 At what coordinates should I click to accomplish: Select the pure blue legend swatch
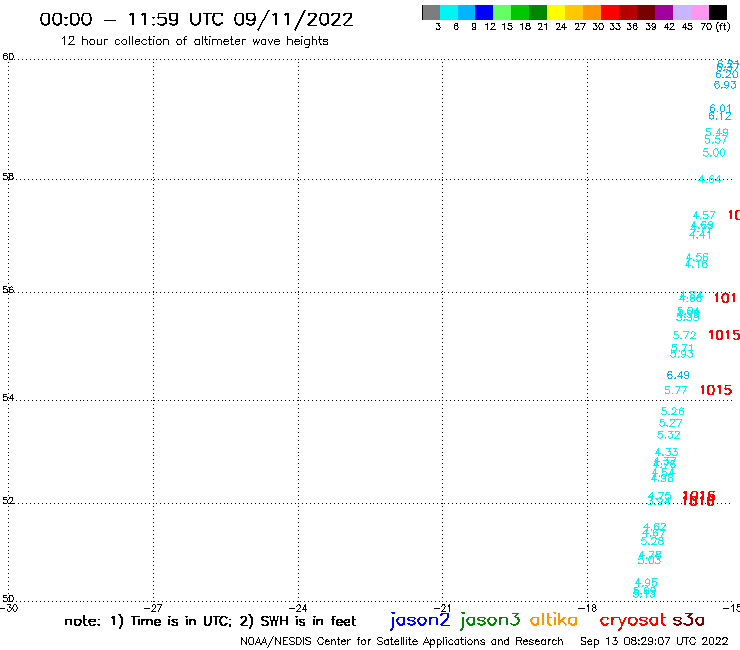[x=484, y=12]
